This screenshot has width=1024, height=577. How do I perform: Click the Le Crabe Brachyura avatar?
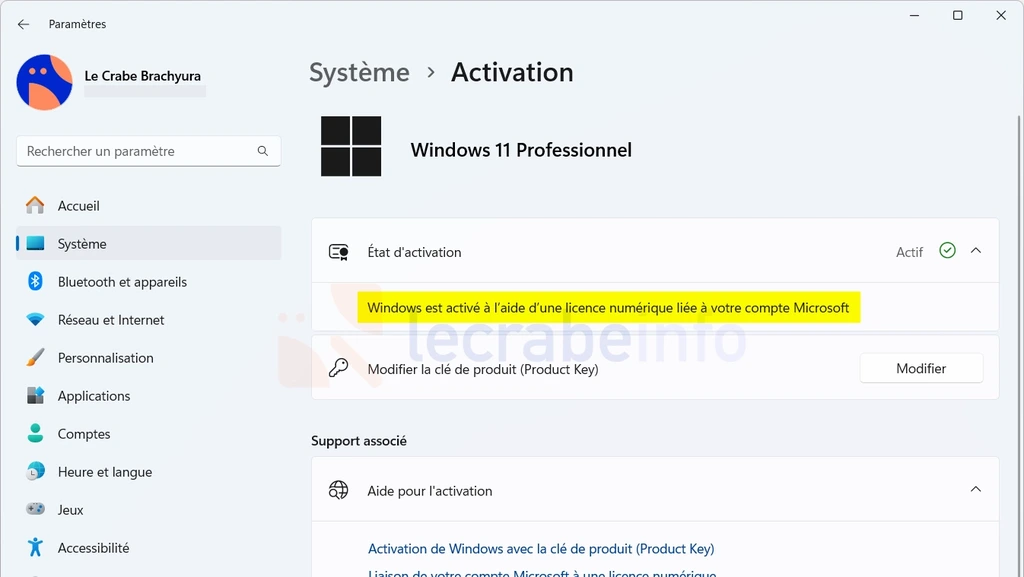(x=44, y=82)
